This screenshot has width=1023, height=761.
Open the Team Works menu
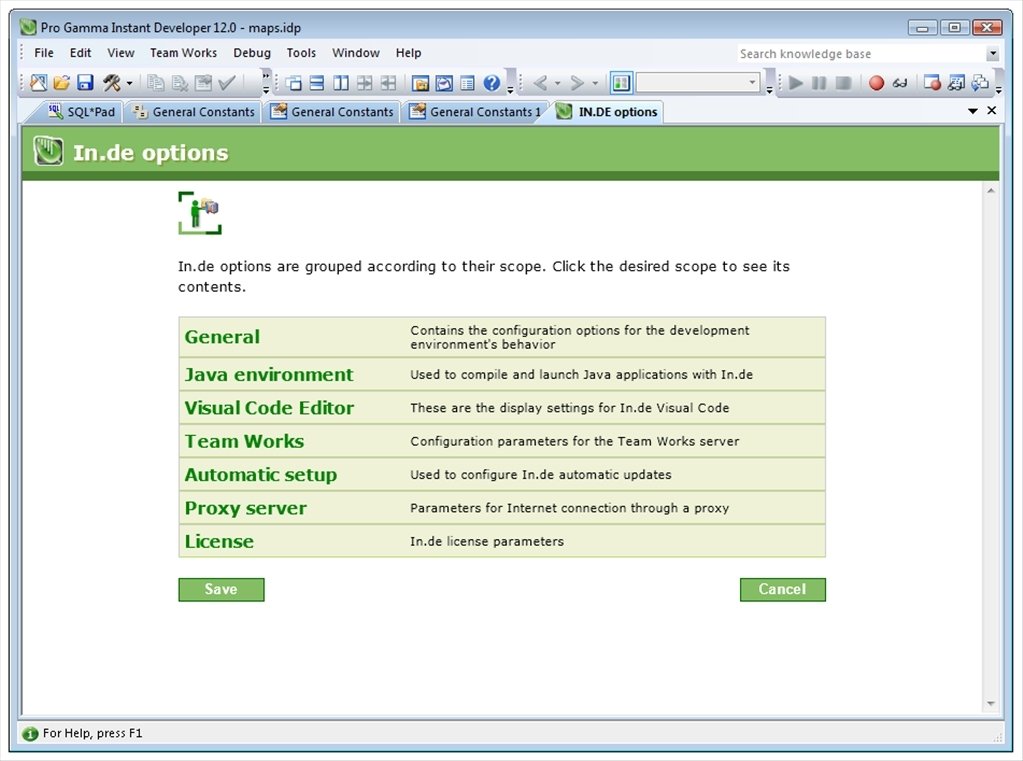tap(183, 52)
